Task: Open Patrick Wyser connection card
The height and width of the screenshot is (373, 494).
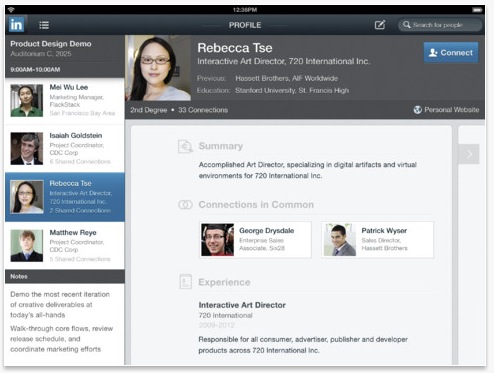Action: [378, 240]
